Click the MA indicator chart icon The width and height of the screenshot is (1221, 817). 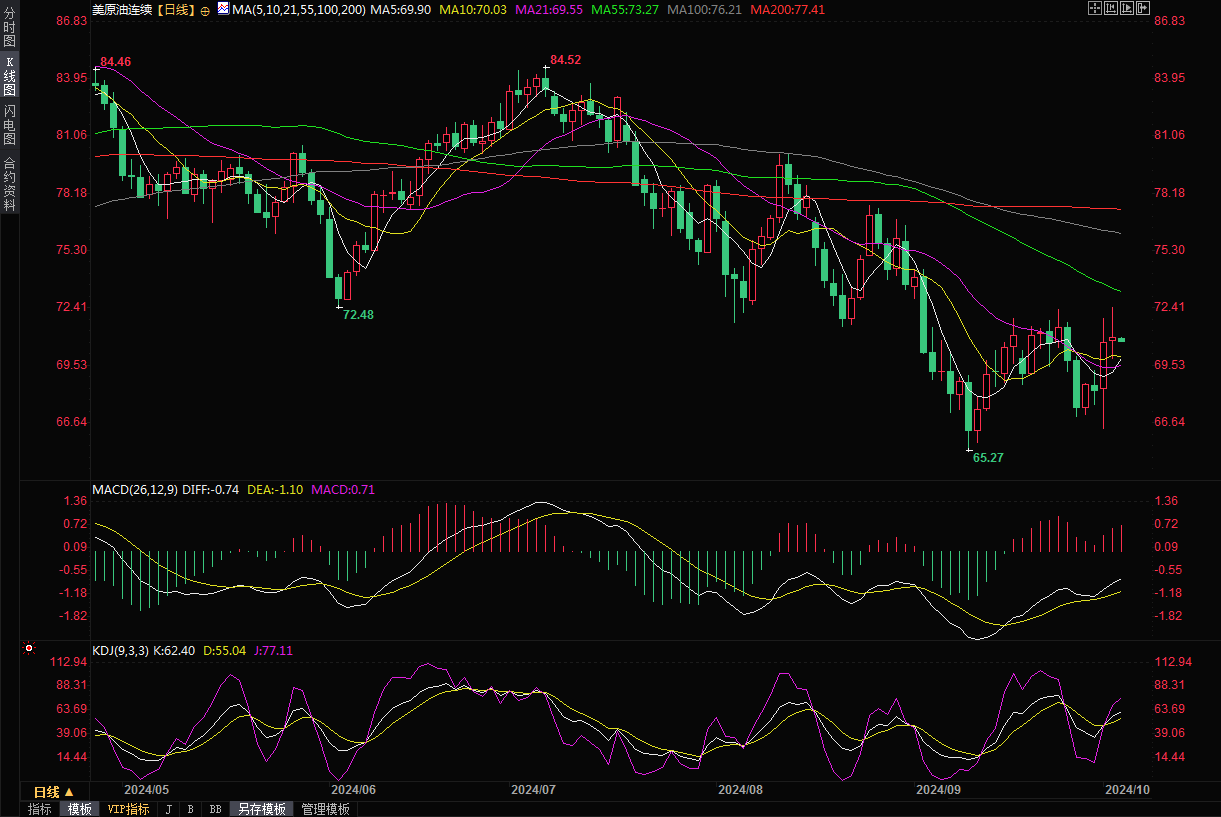pos(222,9)
